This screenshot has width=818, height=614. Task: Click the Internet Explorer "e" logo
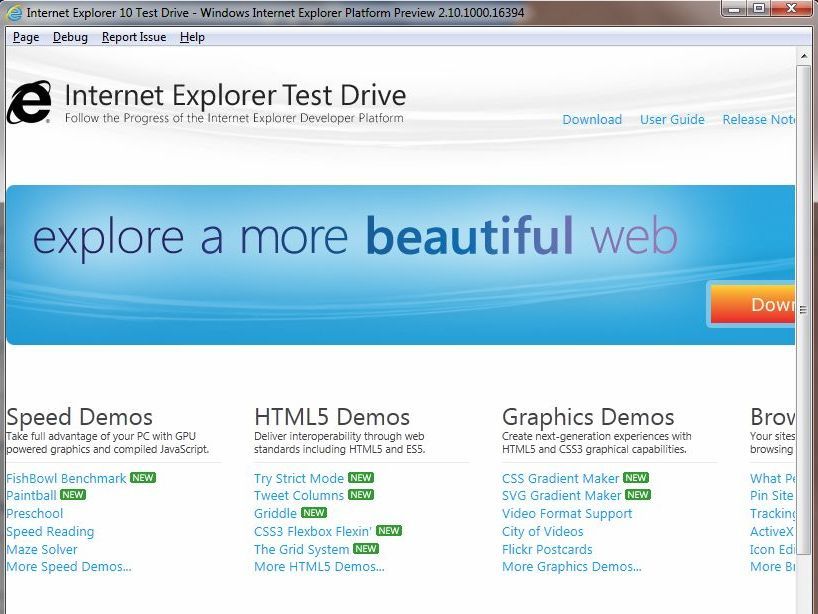point(28,101)
